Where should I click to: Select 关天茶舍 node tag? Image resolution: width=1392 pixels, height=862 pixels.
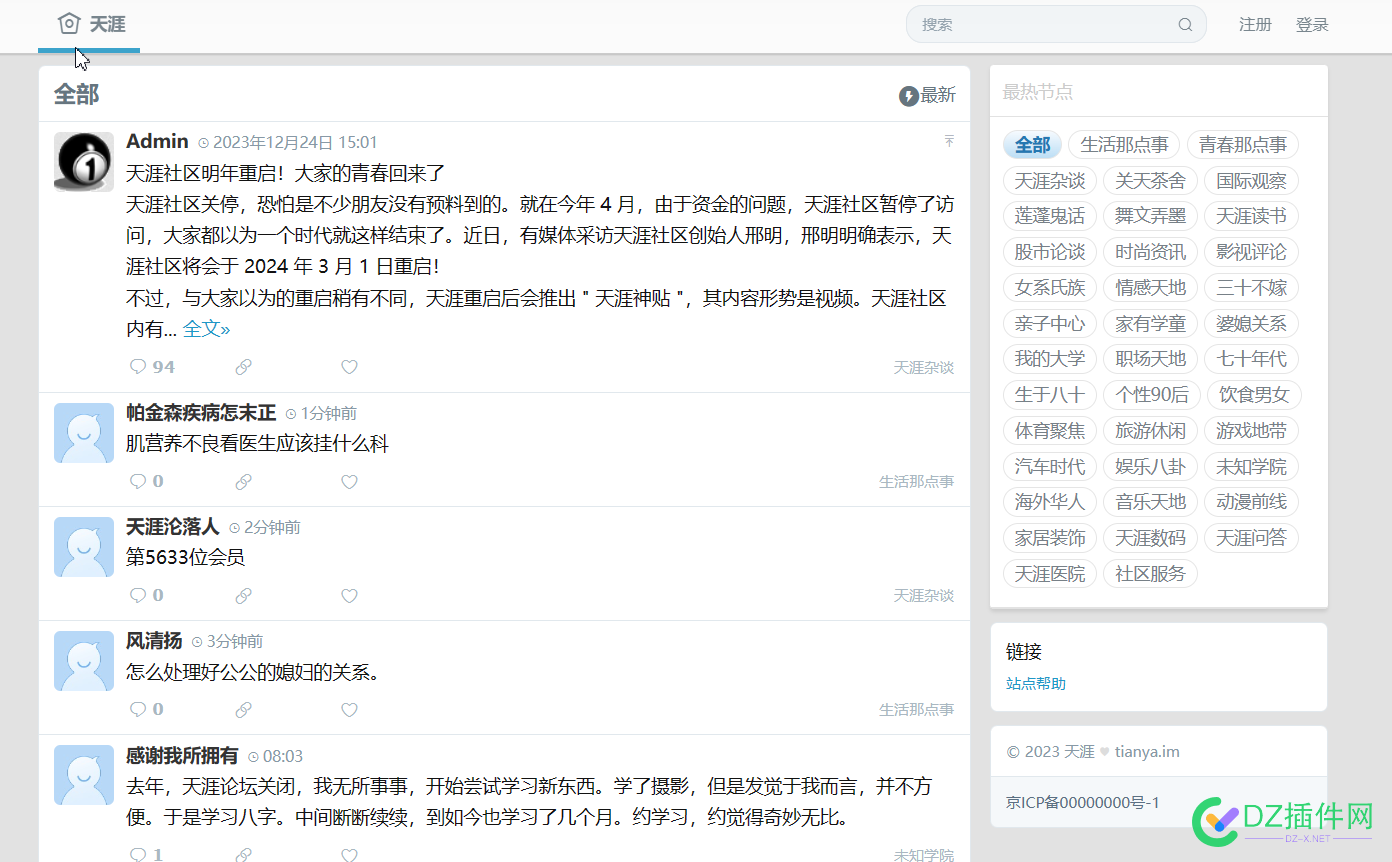coord(1150,181)
